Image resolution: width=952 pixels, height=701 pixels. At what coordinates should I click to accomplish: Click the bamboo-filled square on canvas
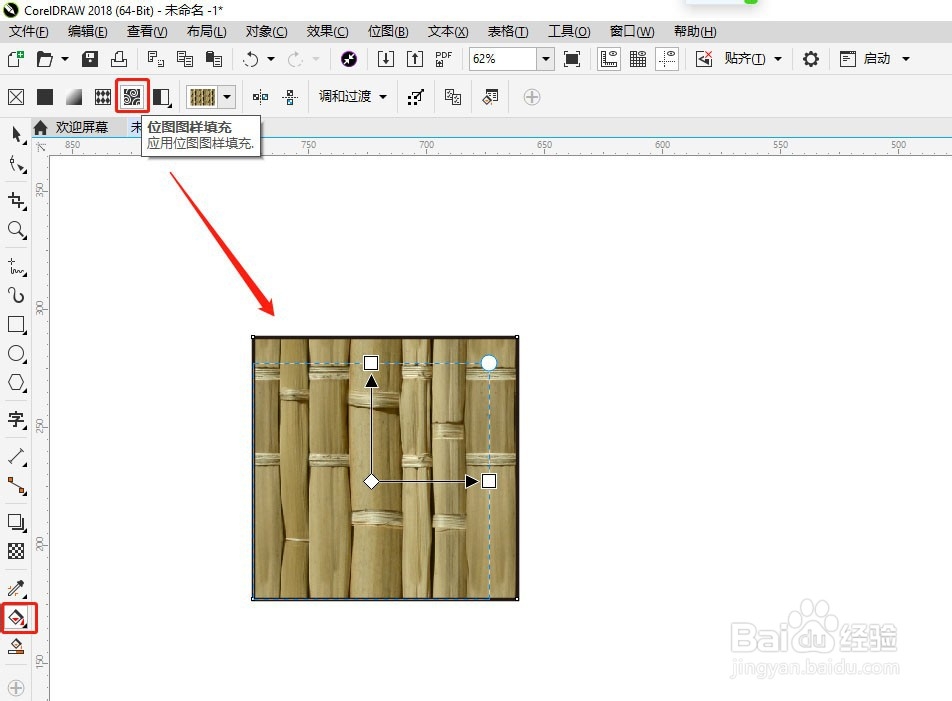coord(385,467)
